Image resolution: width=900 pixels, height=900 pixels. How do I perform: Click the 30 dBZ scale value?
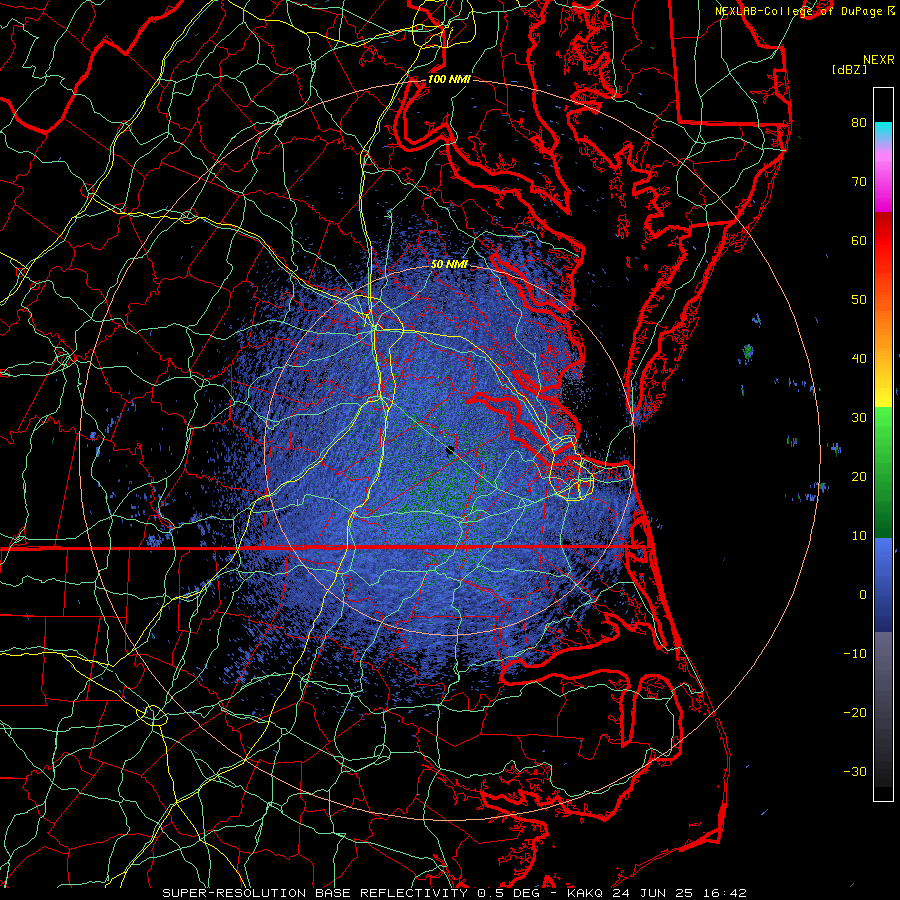[x=859, y=417]
